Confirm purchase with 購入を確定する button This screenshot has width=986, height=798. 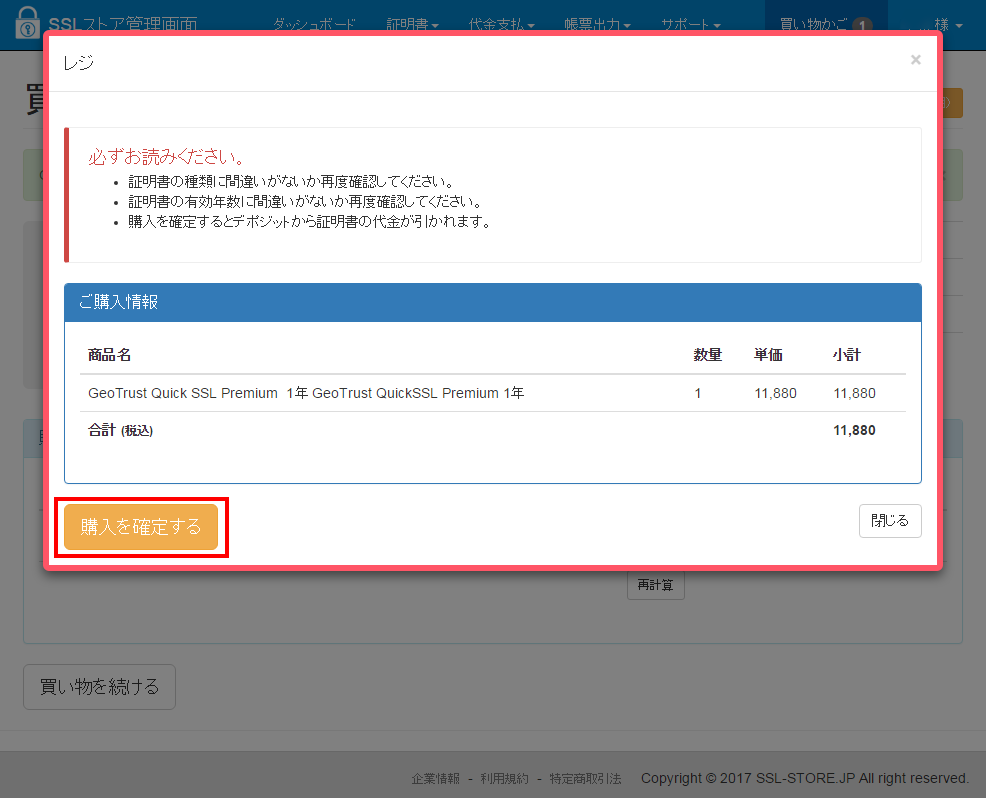point(141,526)
